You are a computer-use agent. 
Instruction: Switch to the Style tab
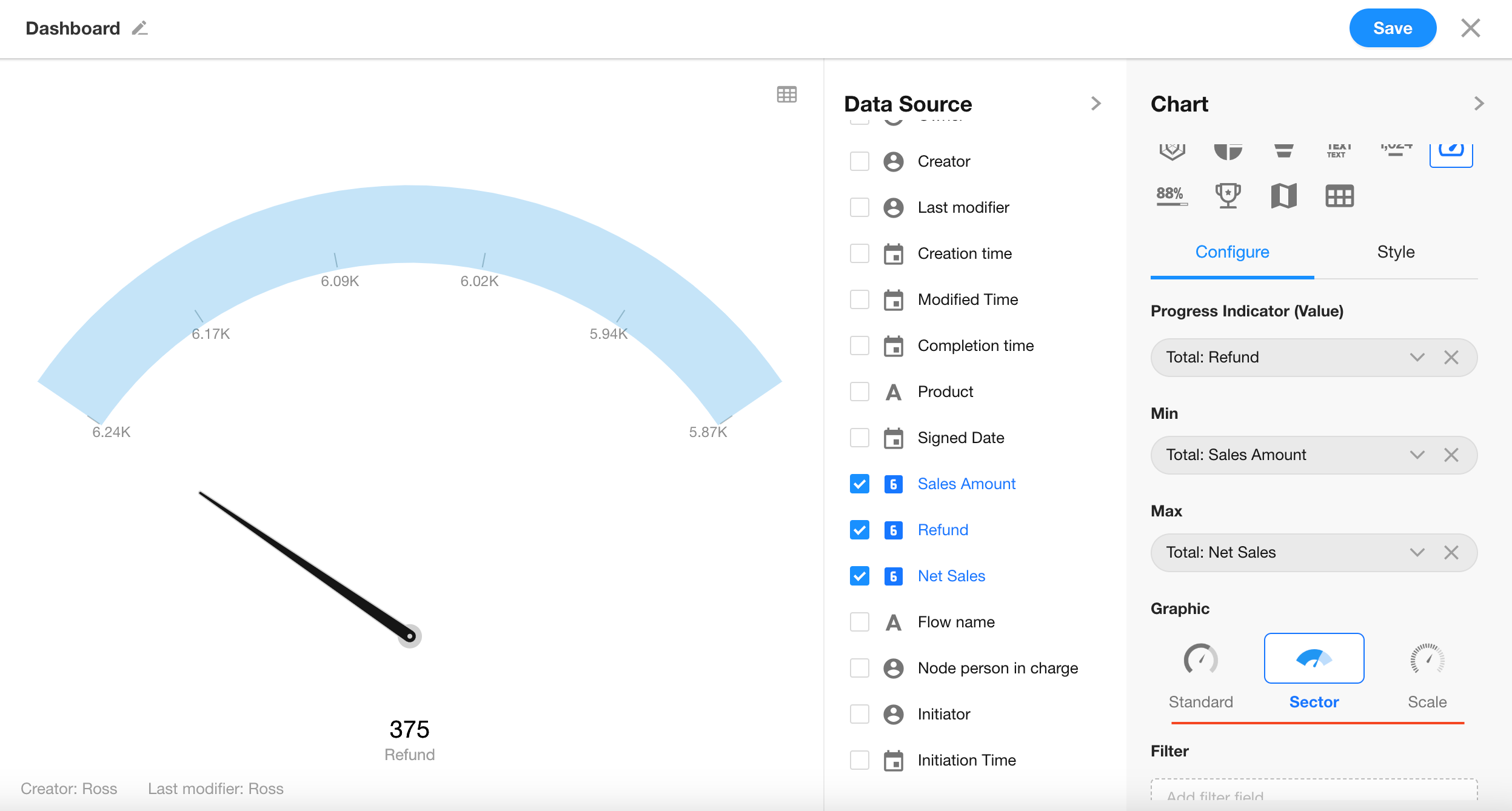(1396, 252)
